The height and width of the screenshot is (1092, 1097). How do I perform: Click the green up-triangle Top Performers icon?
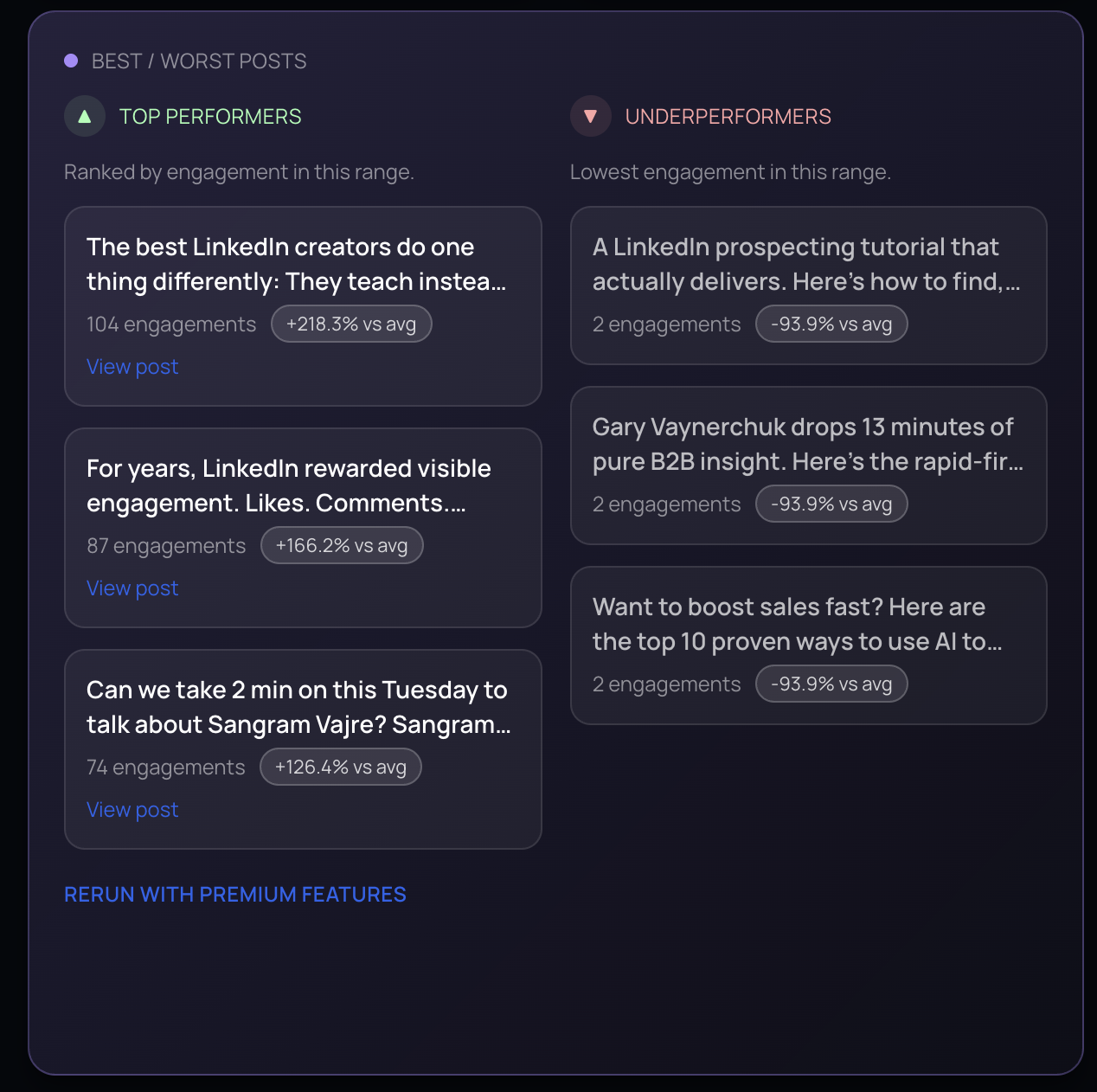click(x=85, y=117)
